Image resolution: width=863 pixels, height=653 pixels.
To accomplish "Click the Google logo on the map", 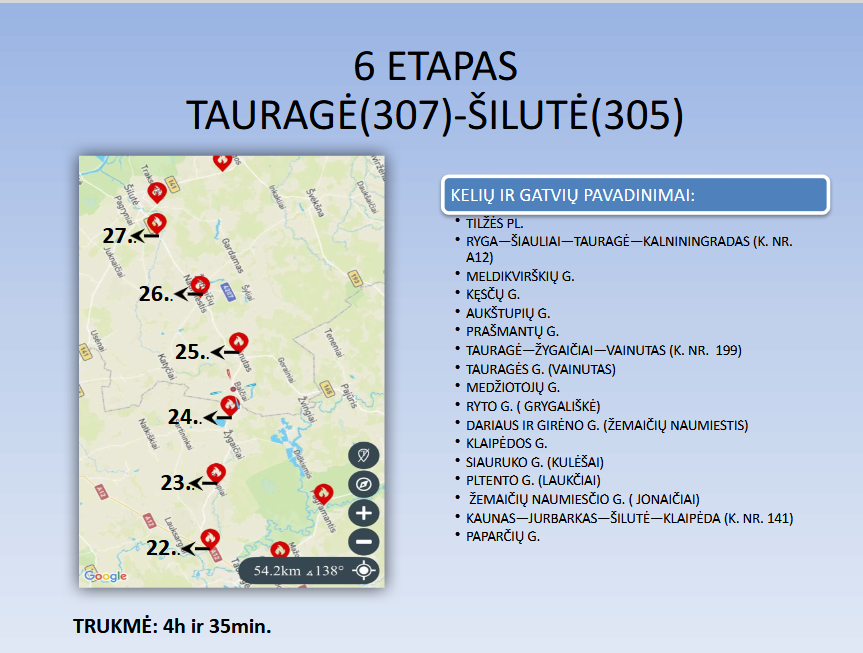I will 105,576.
